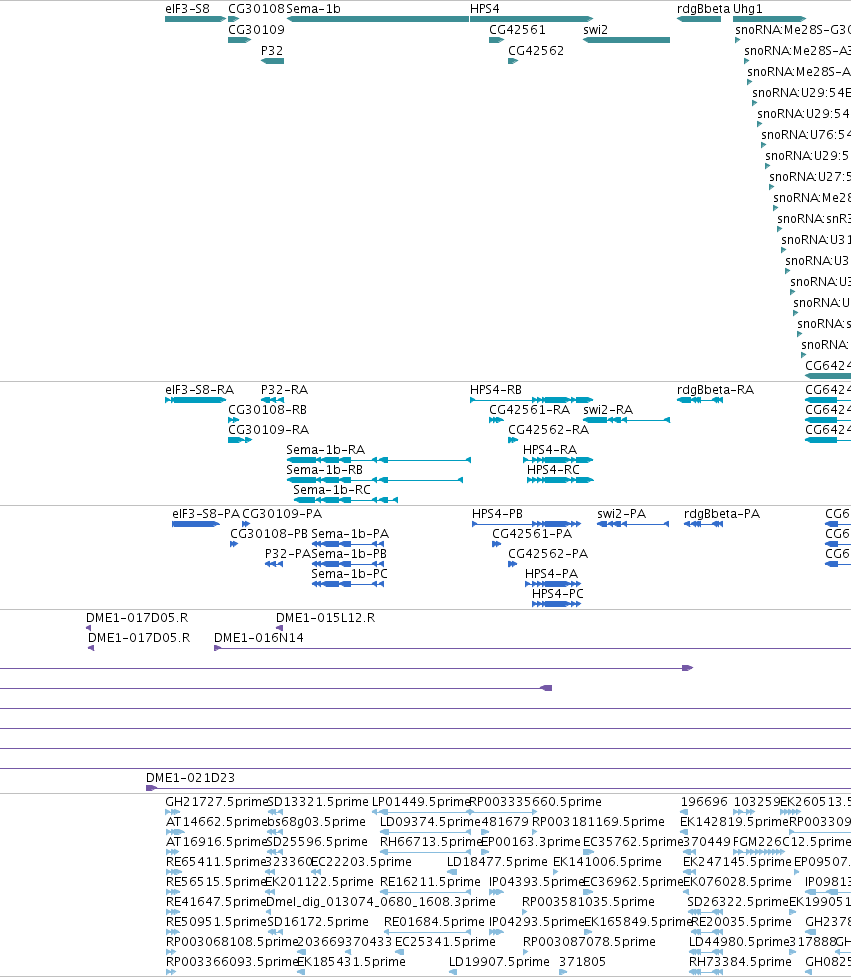Click the P32-PA protein label
851x977 pixels.
(x=287, y=553)
